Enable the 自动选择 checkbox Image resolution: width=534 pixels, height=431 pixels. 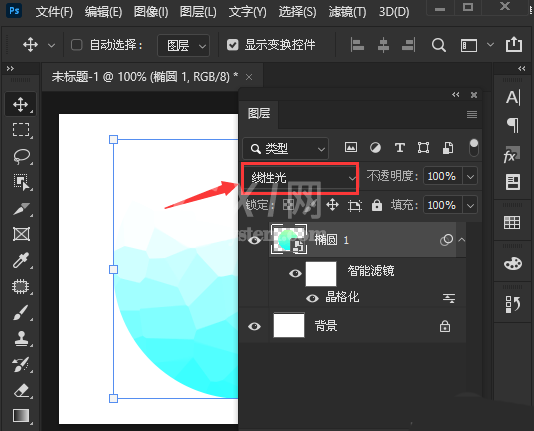coord(76,45)
